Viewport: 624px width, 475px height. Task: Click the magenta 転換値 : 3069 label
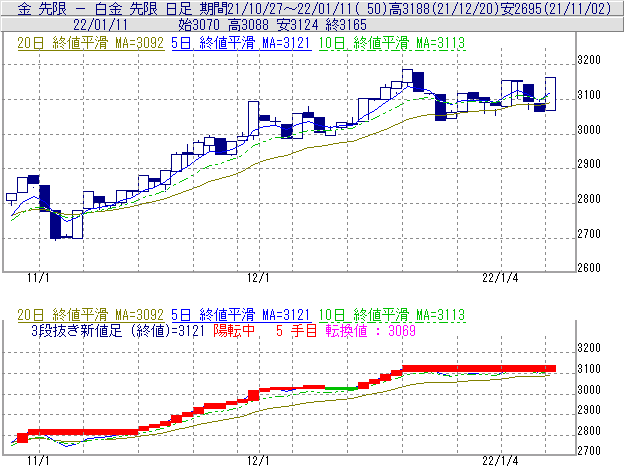(x=368, y=330)
